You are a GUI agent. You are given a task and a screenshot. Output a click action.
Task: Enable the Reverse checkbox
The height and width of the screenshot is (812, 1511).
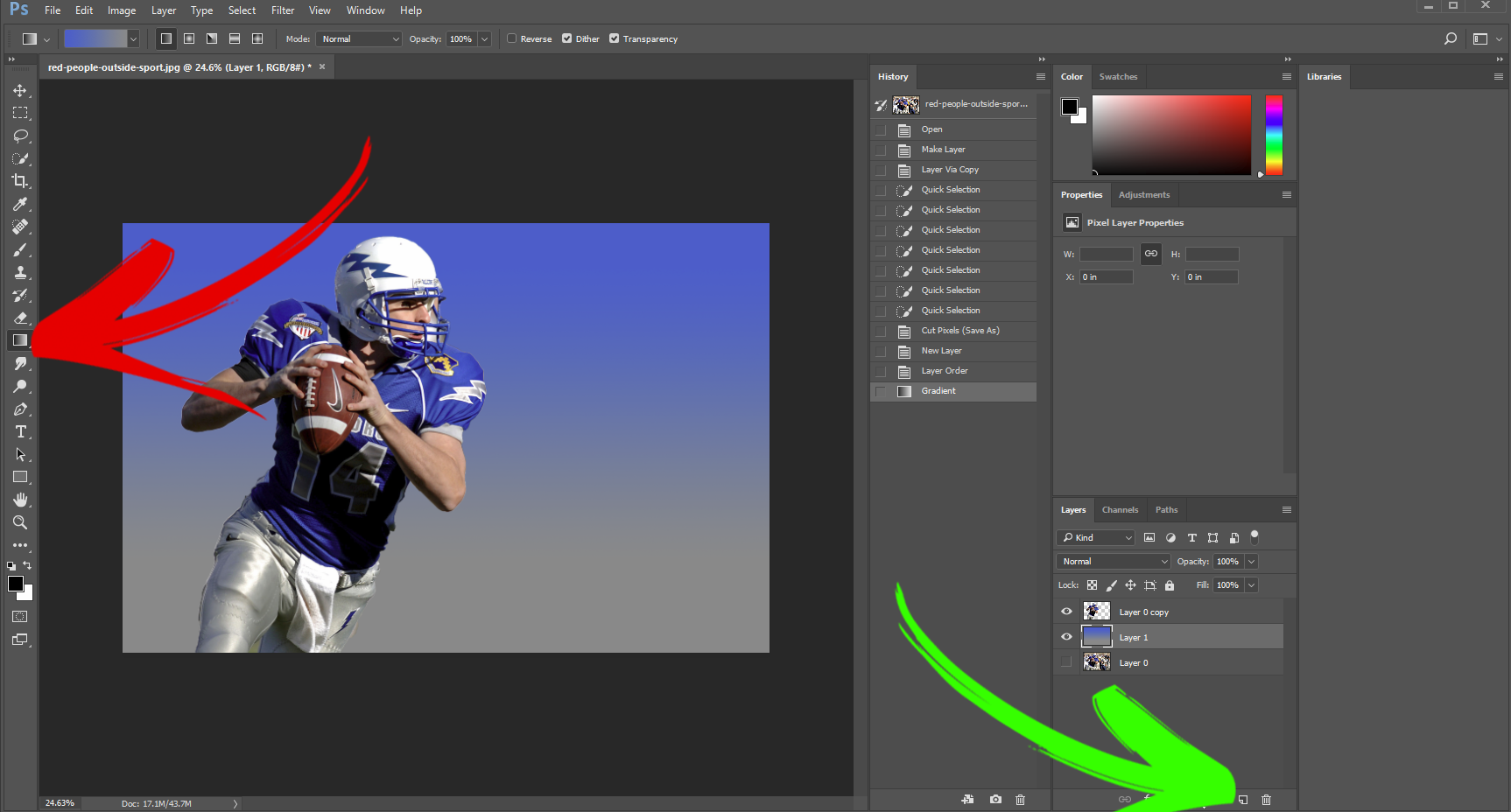click(x=512, y=38)
